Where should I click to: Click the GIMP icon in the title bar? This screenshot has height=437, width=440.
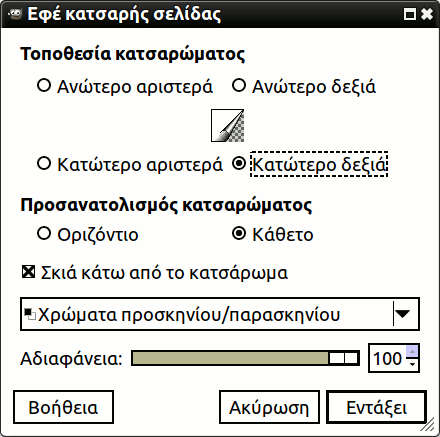(14, 14)
